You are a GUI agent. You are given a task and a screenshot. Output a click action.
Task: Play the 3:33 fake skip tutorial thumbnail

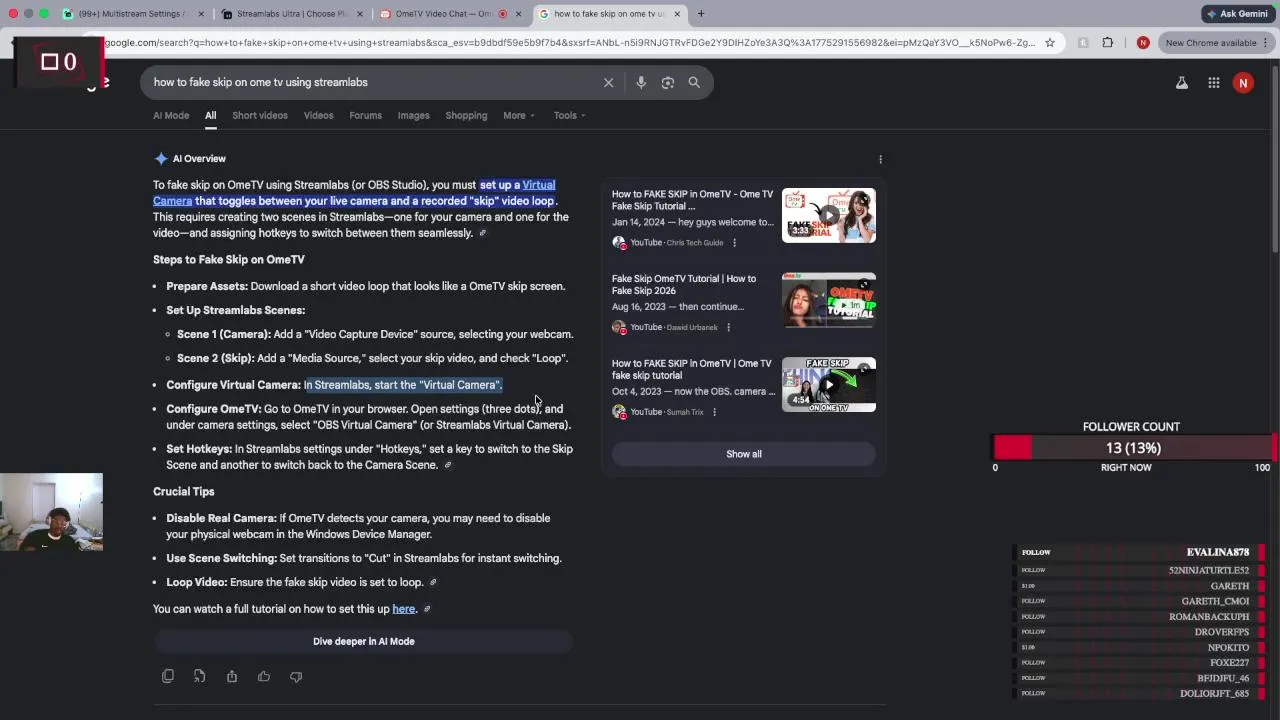point(829,215)
